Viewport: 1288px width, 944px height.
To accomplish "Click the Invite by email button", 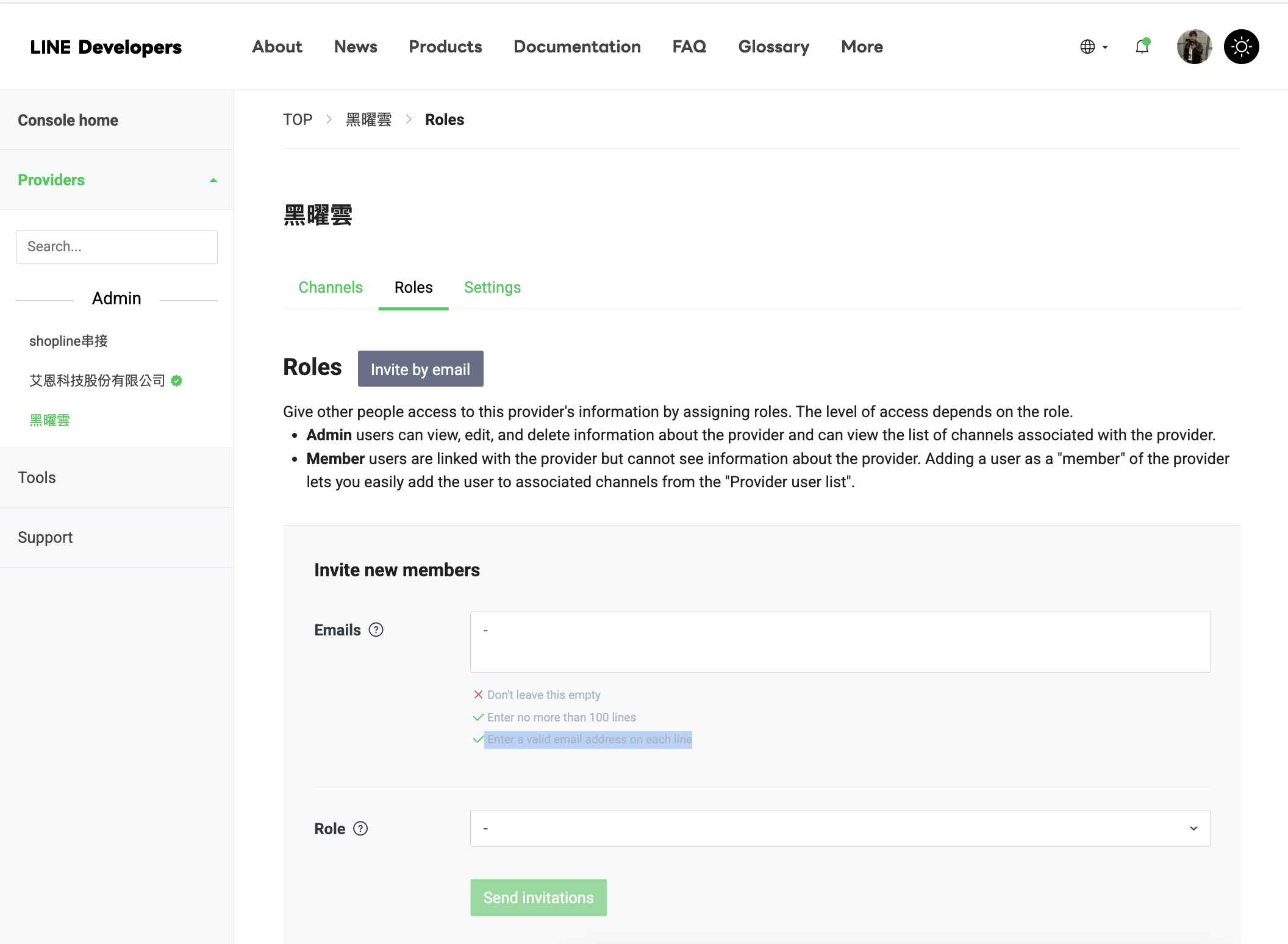I will (x=420, y=369).
